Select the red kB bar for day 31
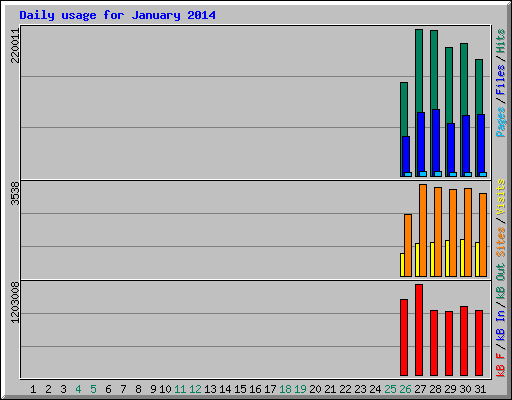 tap(479, 343)
